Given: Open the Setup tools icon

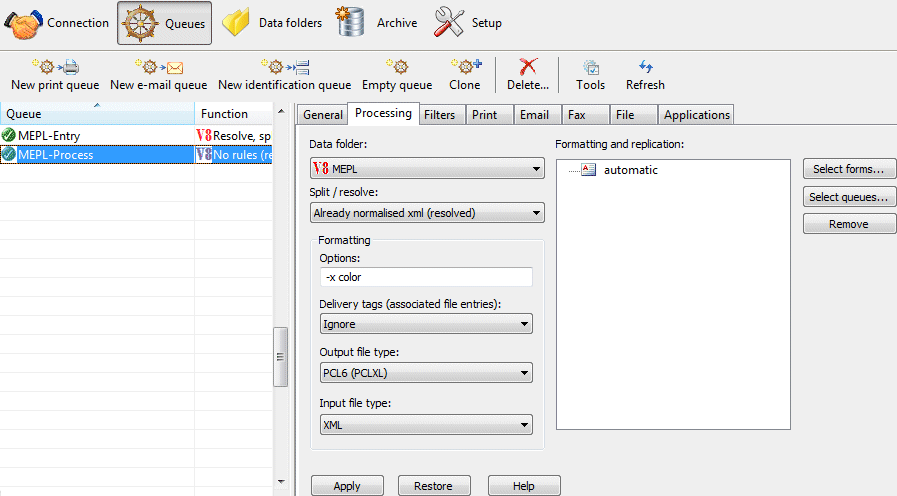Looking at the screenshot, I should point(448,22).
